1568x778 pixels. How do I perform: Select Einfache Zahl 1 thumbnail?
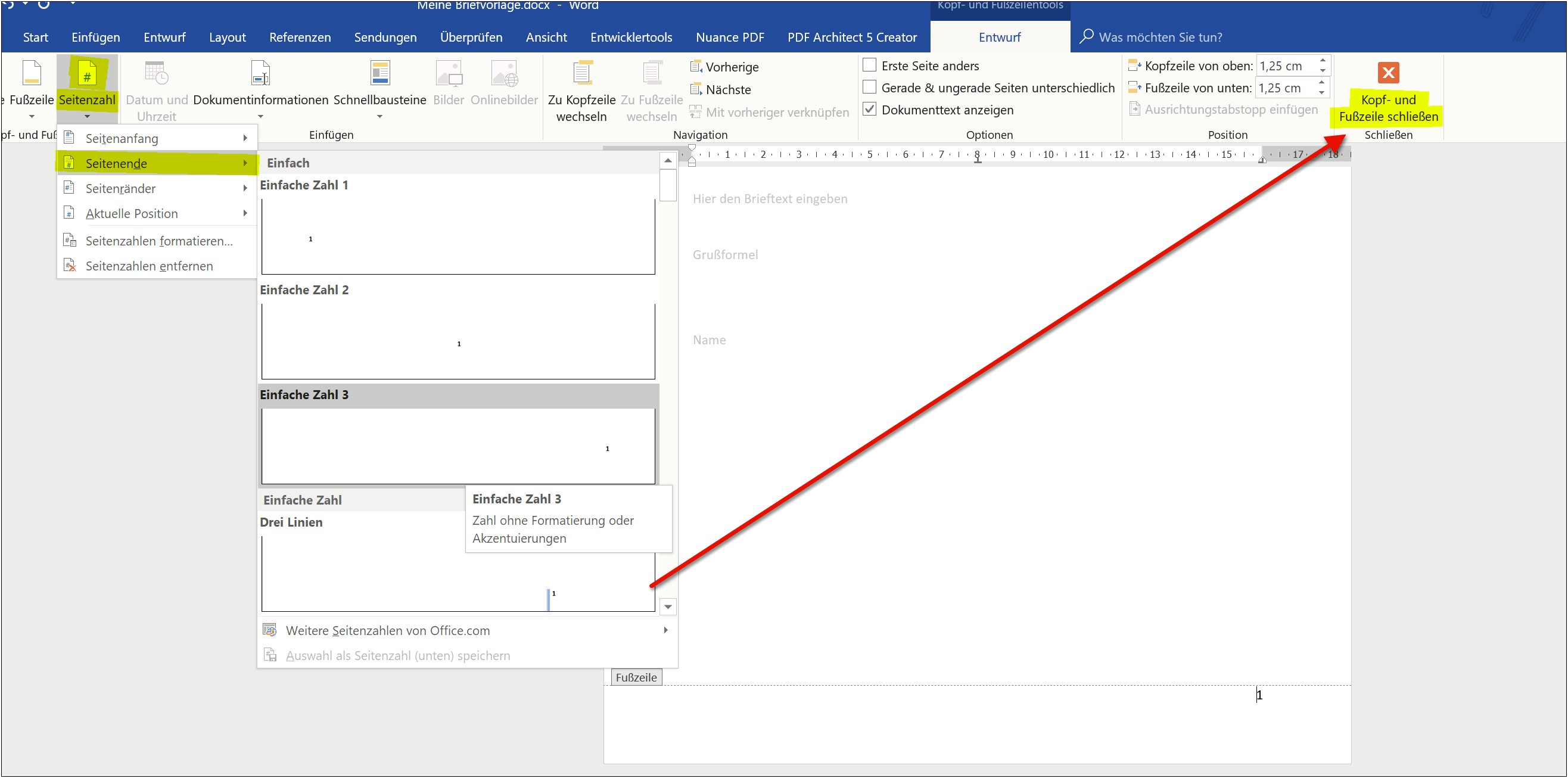pyautogui.click(x=458, y=236)
